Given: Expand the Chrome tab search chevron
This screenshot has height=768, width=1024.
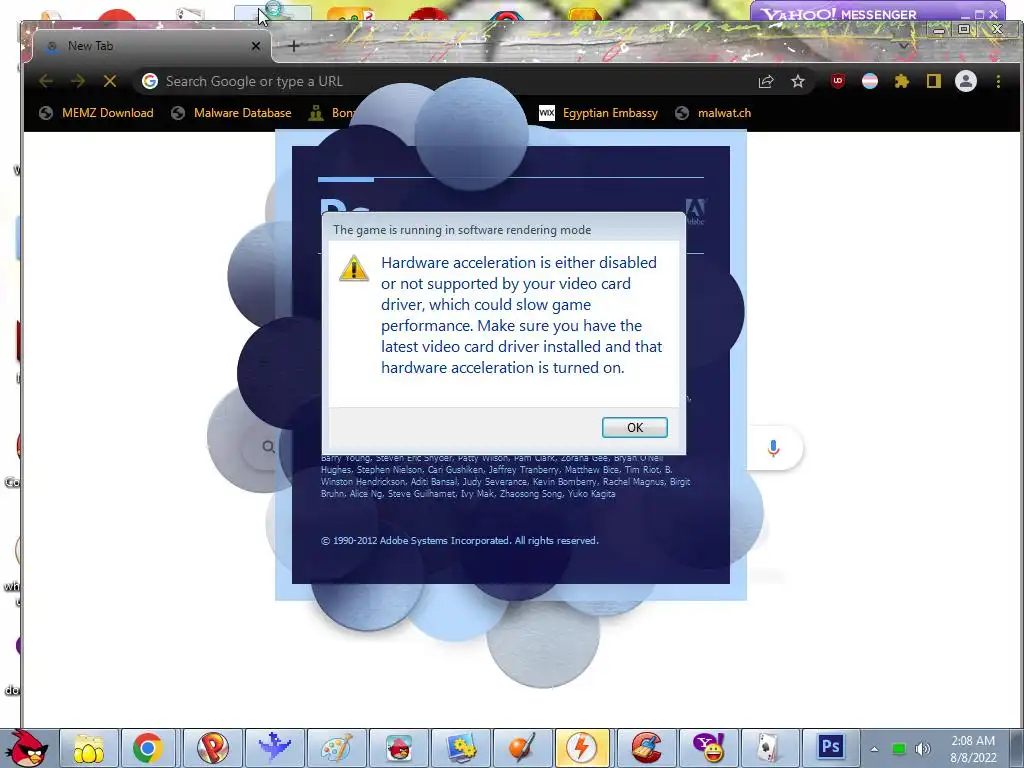Looking at the screenshot, I should [x=903, y=46].
